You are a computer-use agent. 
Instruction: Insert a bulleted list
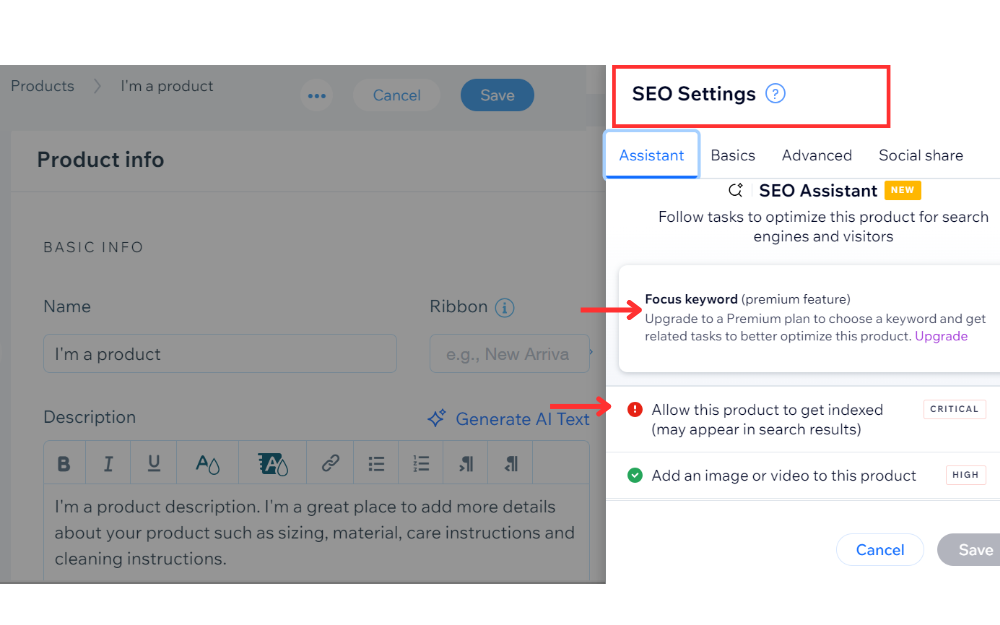click(376, 463)
